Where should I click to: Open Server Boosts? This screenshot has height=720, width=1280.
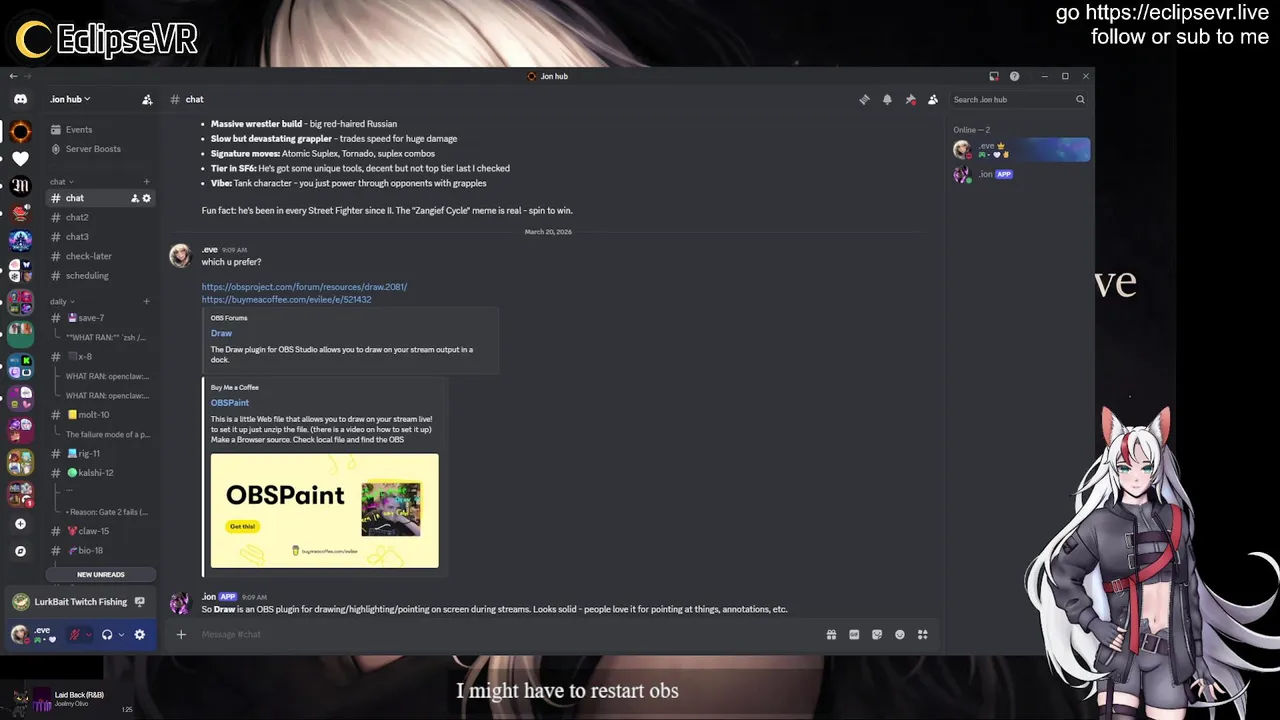pyautogui.click(x=93, y=149)
